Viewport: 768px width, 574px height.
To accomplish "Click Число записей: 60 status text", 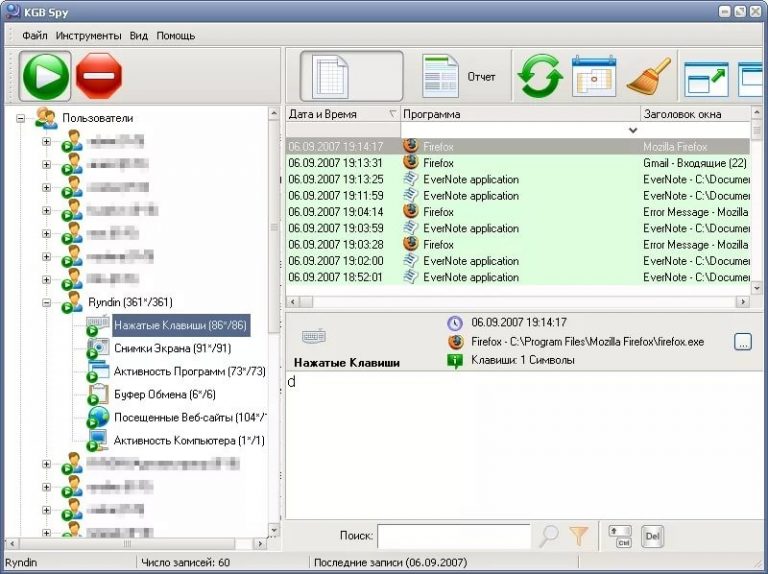I will [185, 562].
